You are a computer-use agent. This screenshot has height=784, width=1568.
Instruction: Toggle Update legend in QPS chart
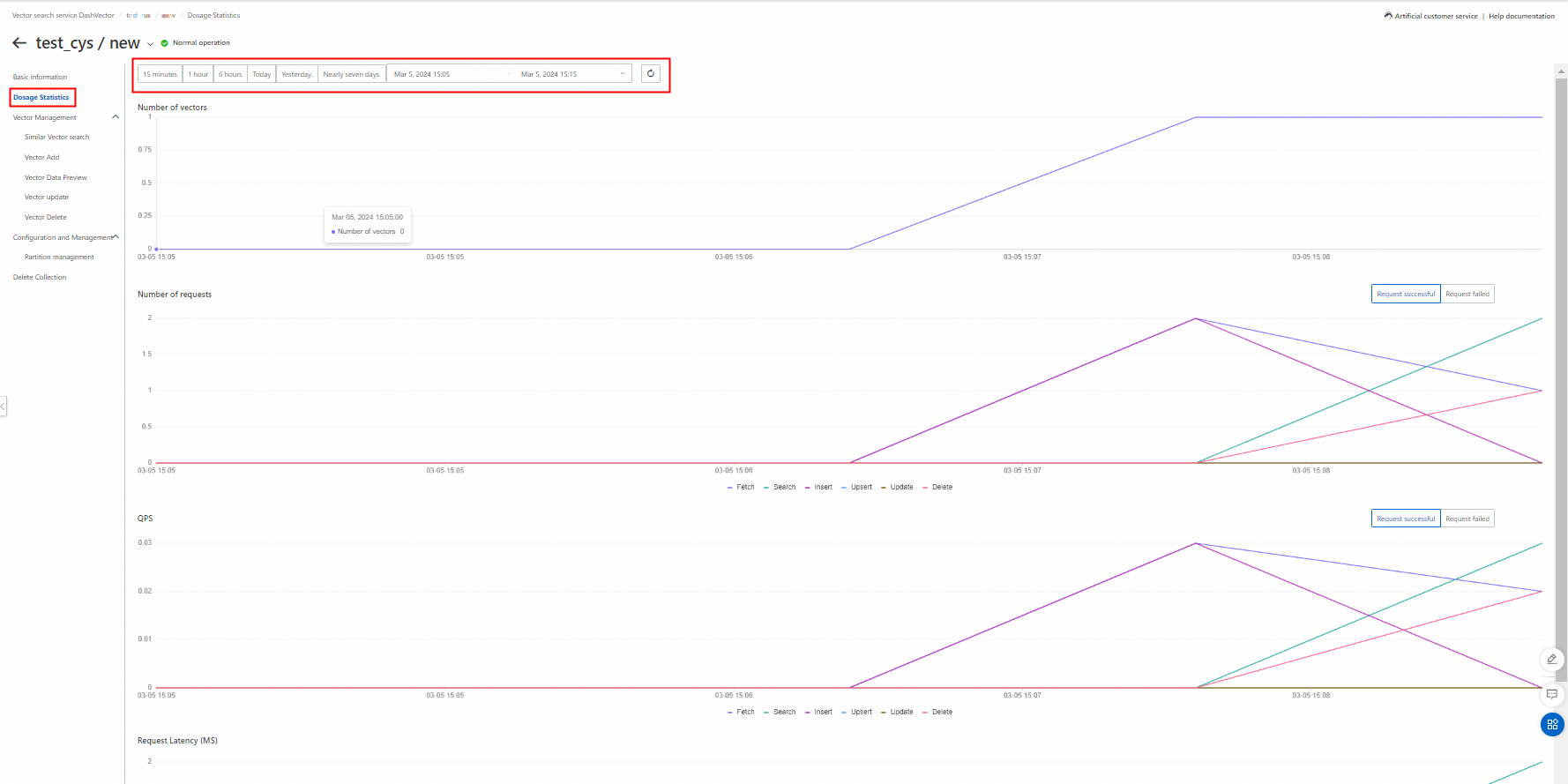tap(897, 712)
